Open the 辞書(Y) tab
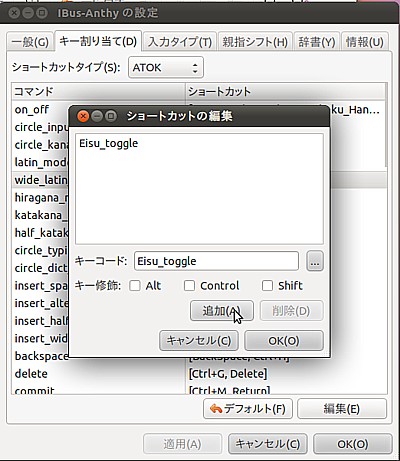This screenshot has height=461, width=400. [x=317, y=42]
